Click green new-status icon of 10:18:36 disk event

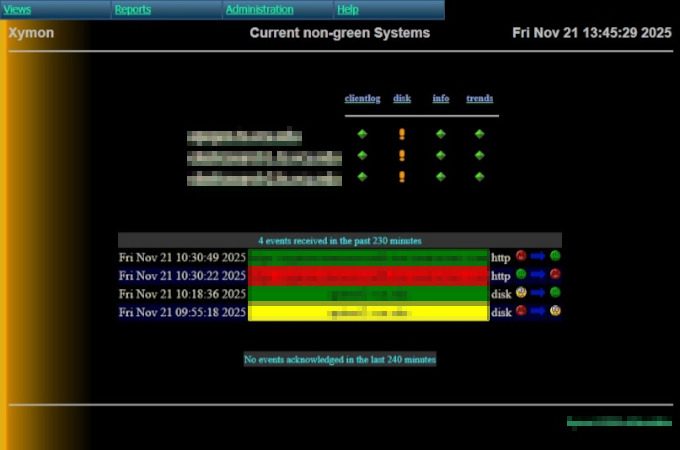pyautogui.click(x=555, y=292)
